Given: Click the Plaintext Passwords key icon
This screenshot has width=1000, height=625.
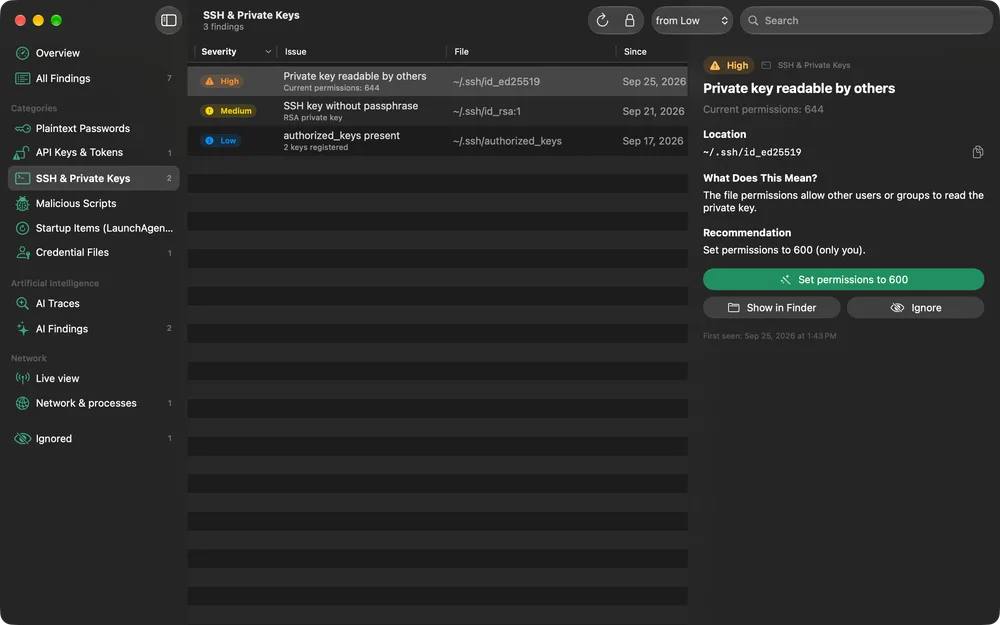Looking at the screenshot, I should point(22,128).
